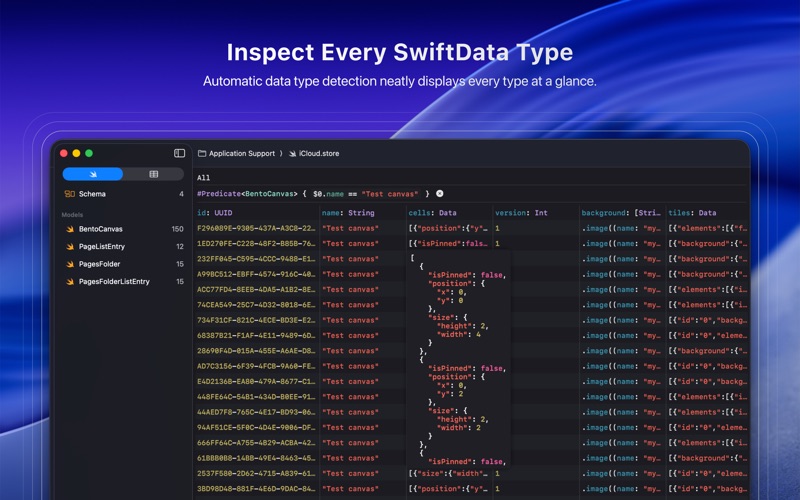Select the PageListEntry model

(x=123, y=246)
